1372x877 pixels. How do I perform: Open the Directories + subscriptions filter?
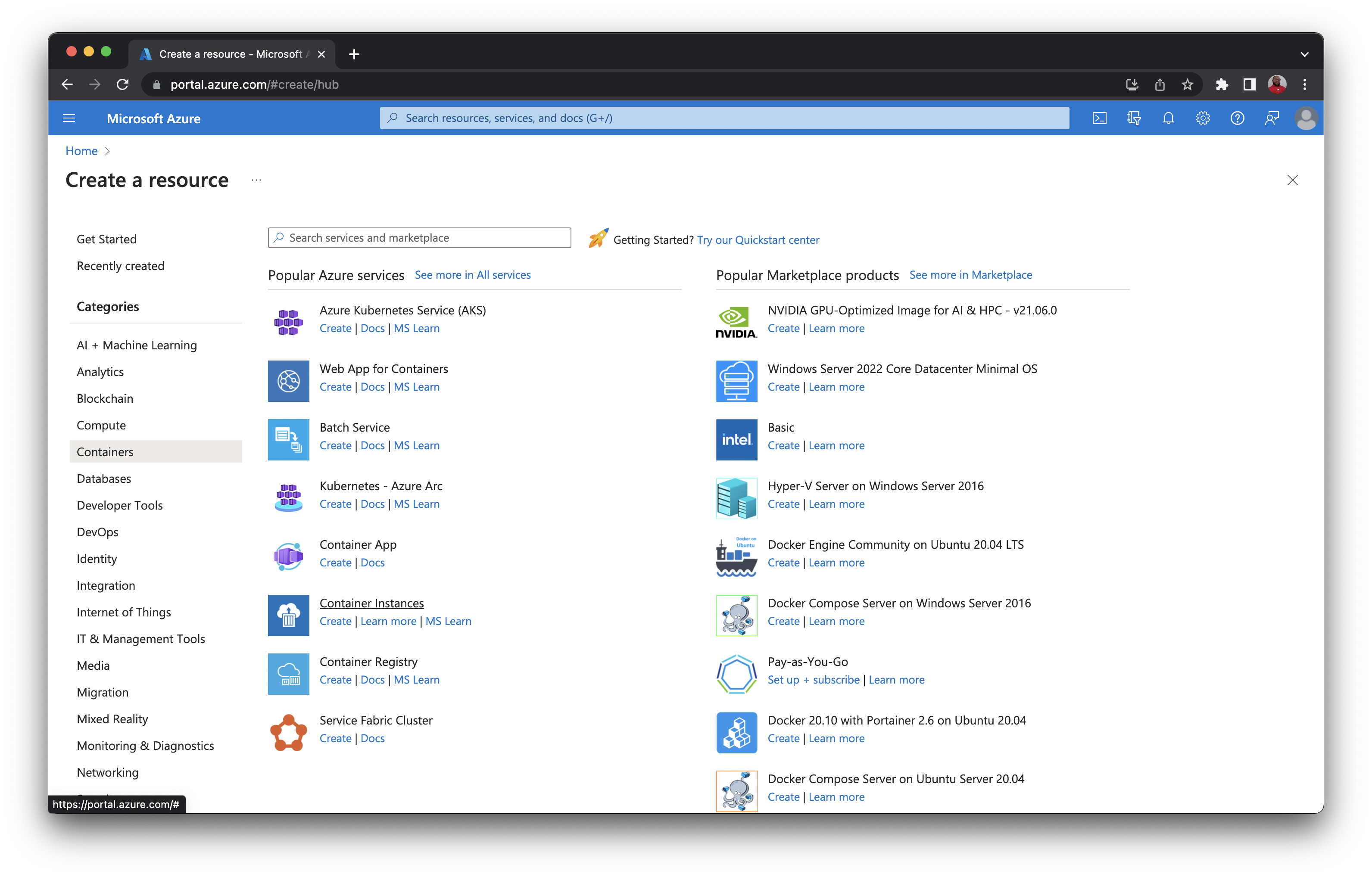point(1134,118)
